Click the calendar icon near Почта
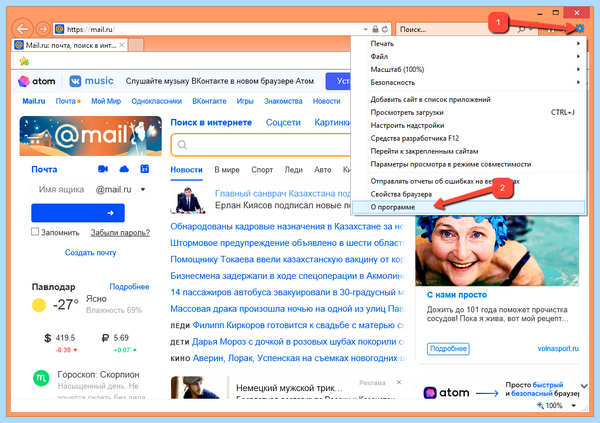Screen dimensions: 600x423 tap(145, 169)
